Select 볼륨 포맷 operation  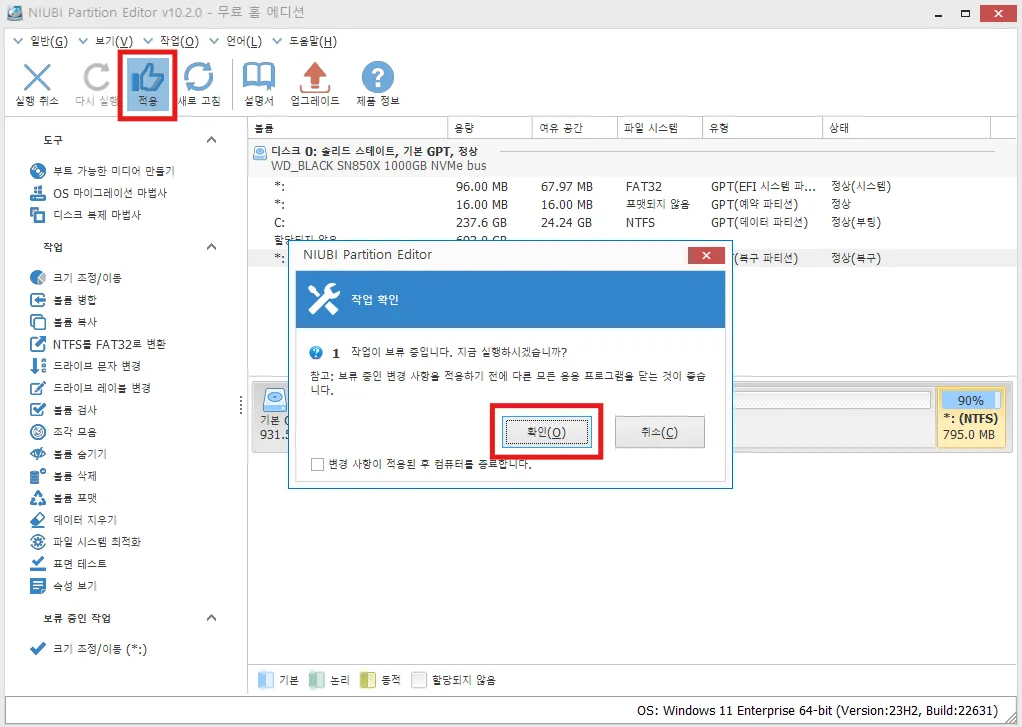63,498
